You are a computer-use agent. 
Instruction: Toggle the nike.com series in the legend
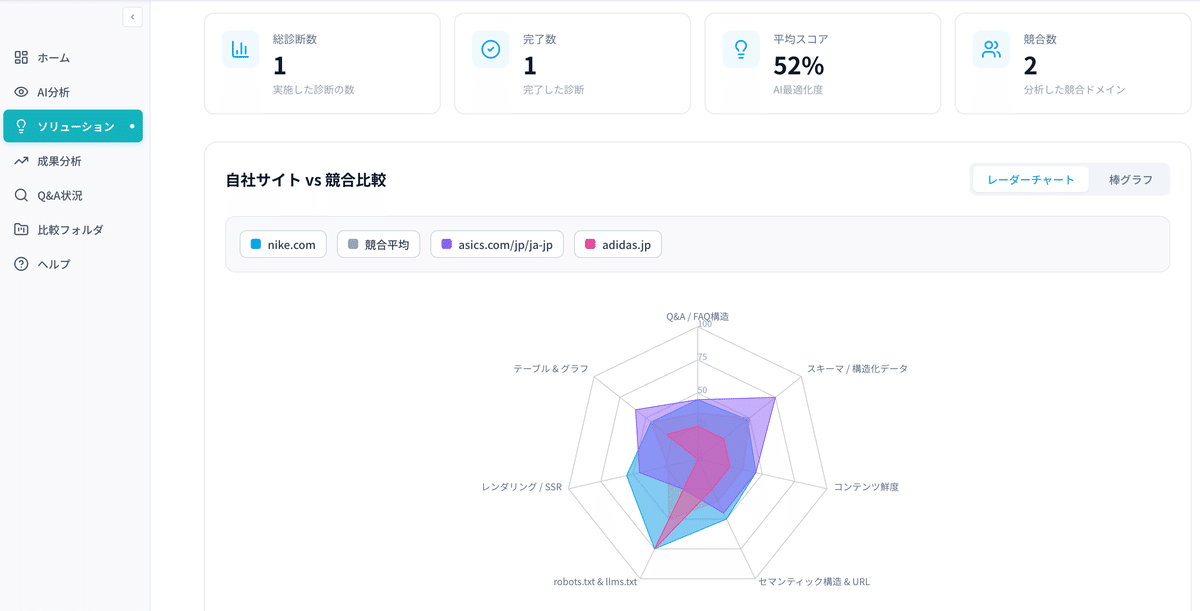(x=283, y=243)
